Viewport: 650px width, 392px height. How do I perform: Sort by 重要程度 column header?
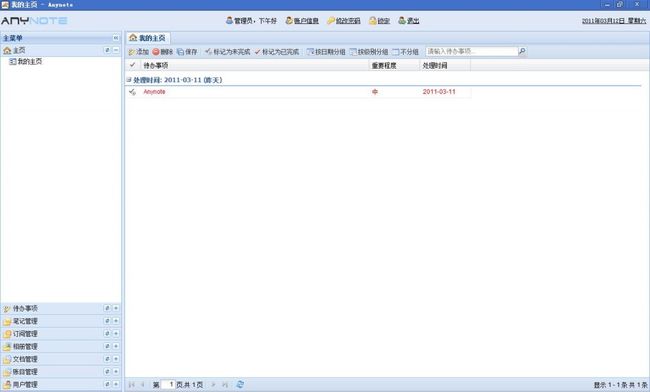[394, 65]
